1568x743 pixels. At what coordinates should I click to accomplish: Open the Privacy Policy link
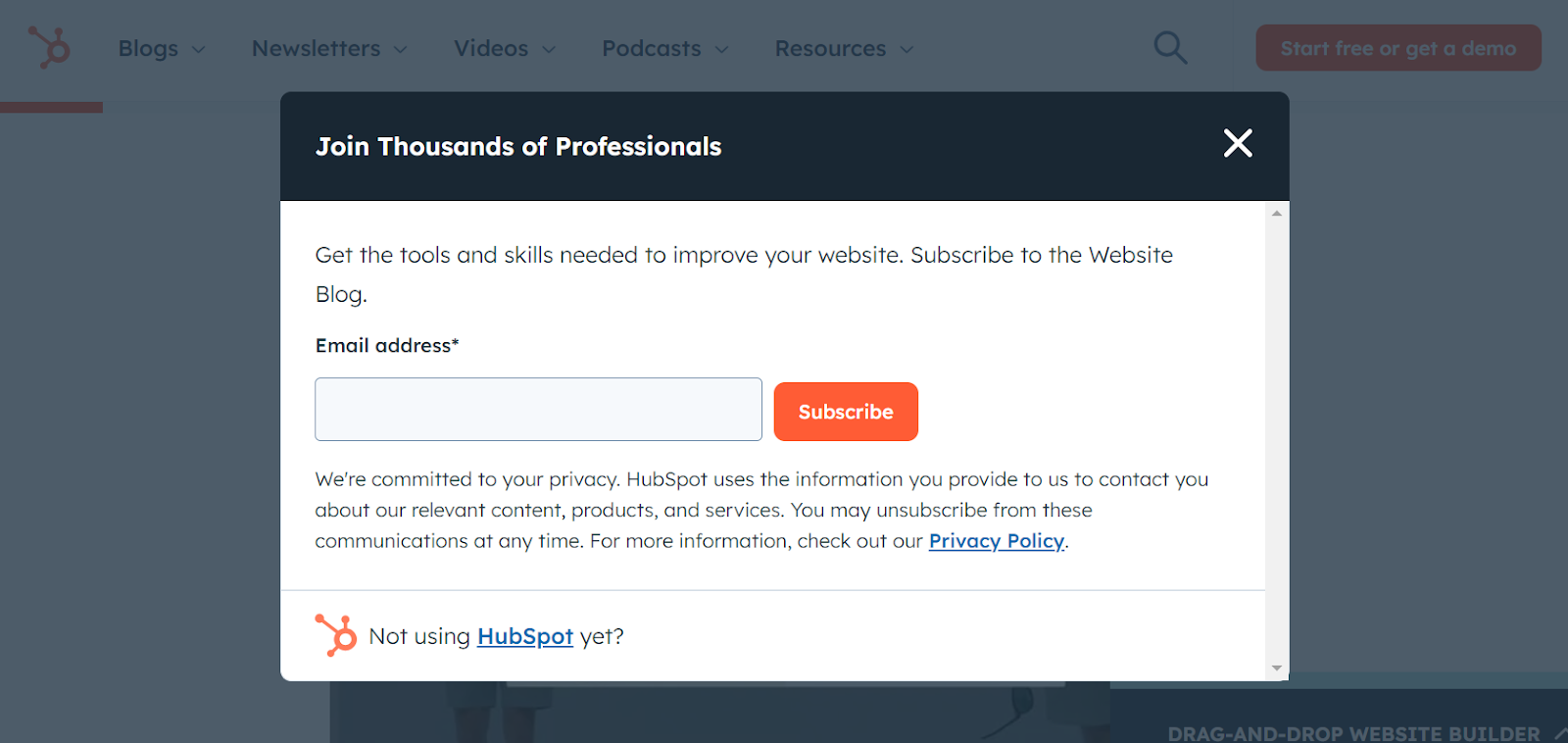pyautogui.click(x=996, y=541)
